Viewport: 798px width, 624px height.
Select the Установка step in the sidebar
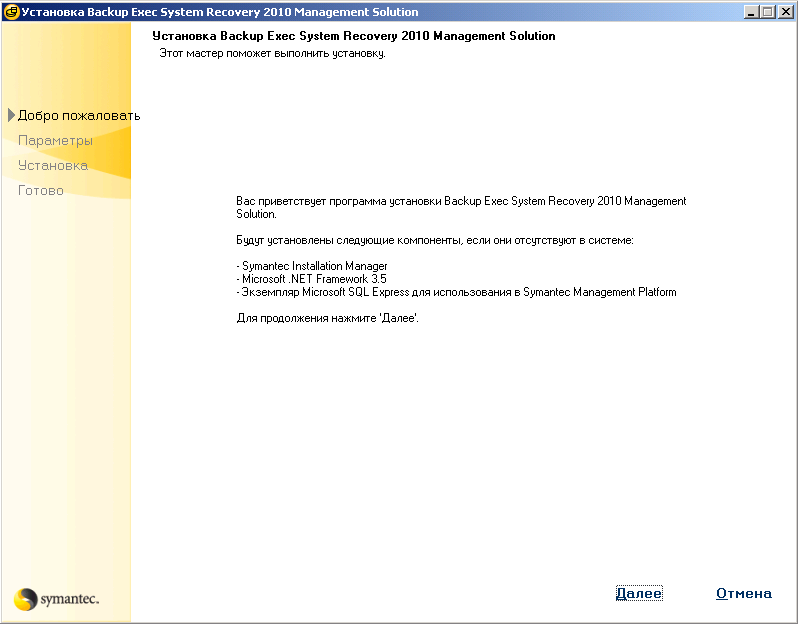pos(53,165)
